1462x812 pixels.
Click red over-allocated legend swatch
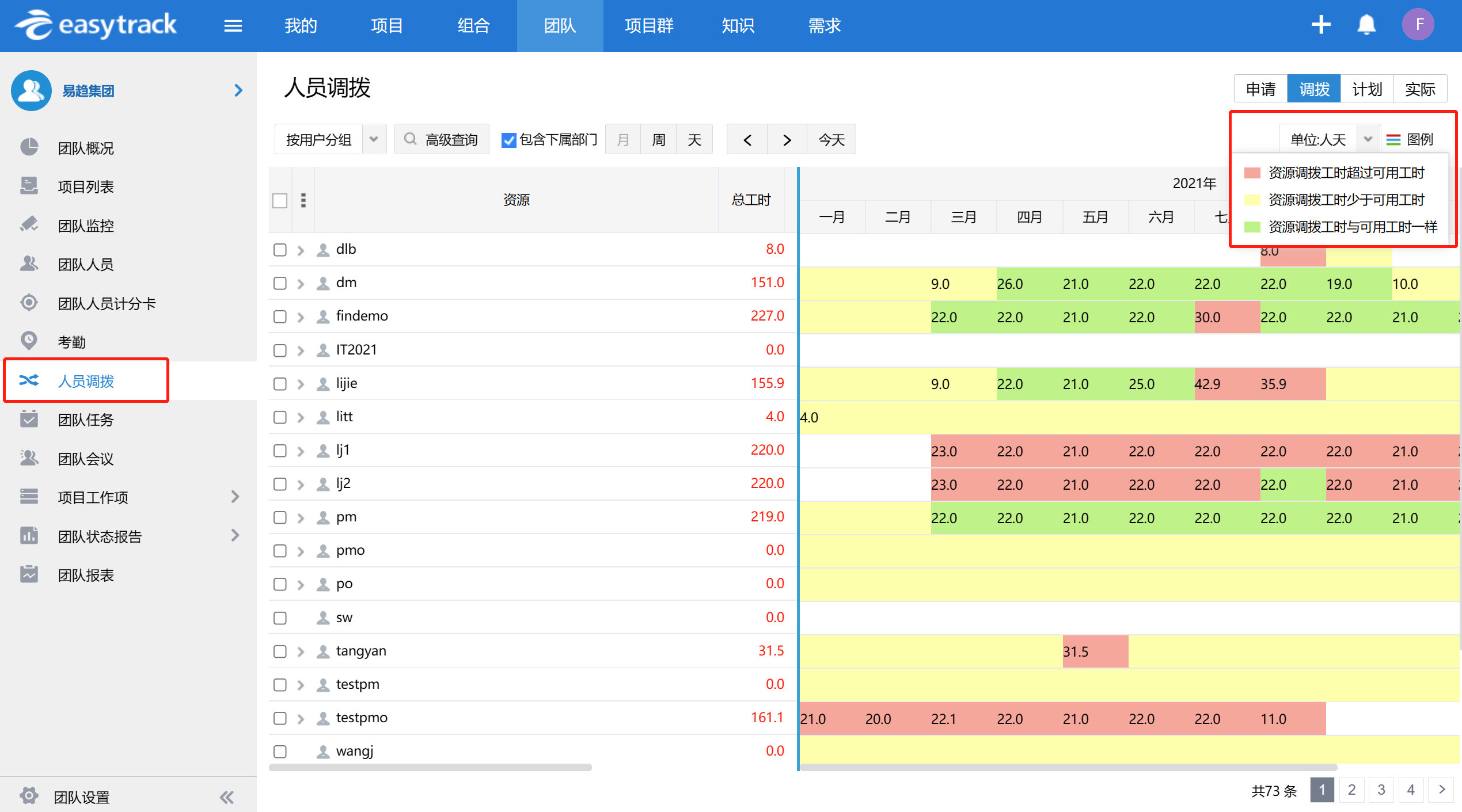[x=1252, y=173]
